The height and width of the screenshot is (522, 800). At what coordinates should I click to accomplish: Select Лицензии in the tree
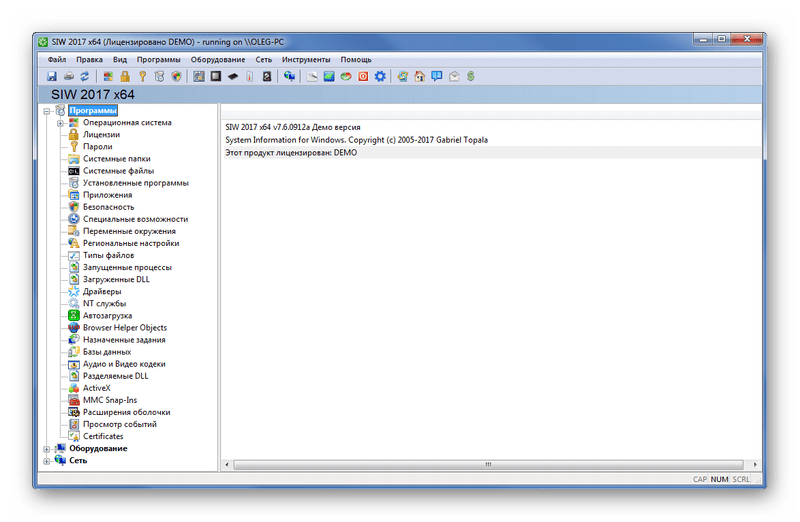click(102, 135)
